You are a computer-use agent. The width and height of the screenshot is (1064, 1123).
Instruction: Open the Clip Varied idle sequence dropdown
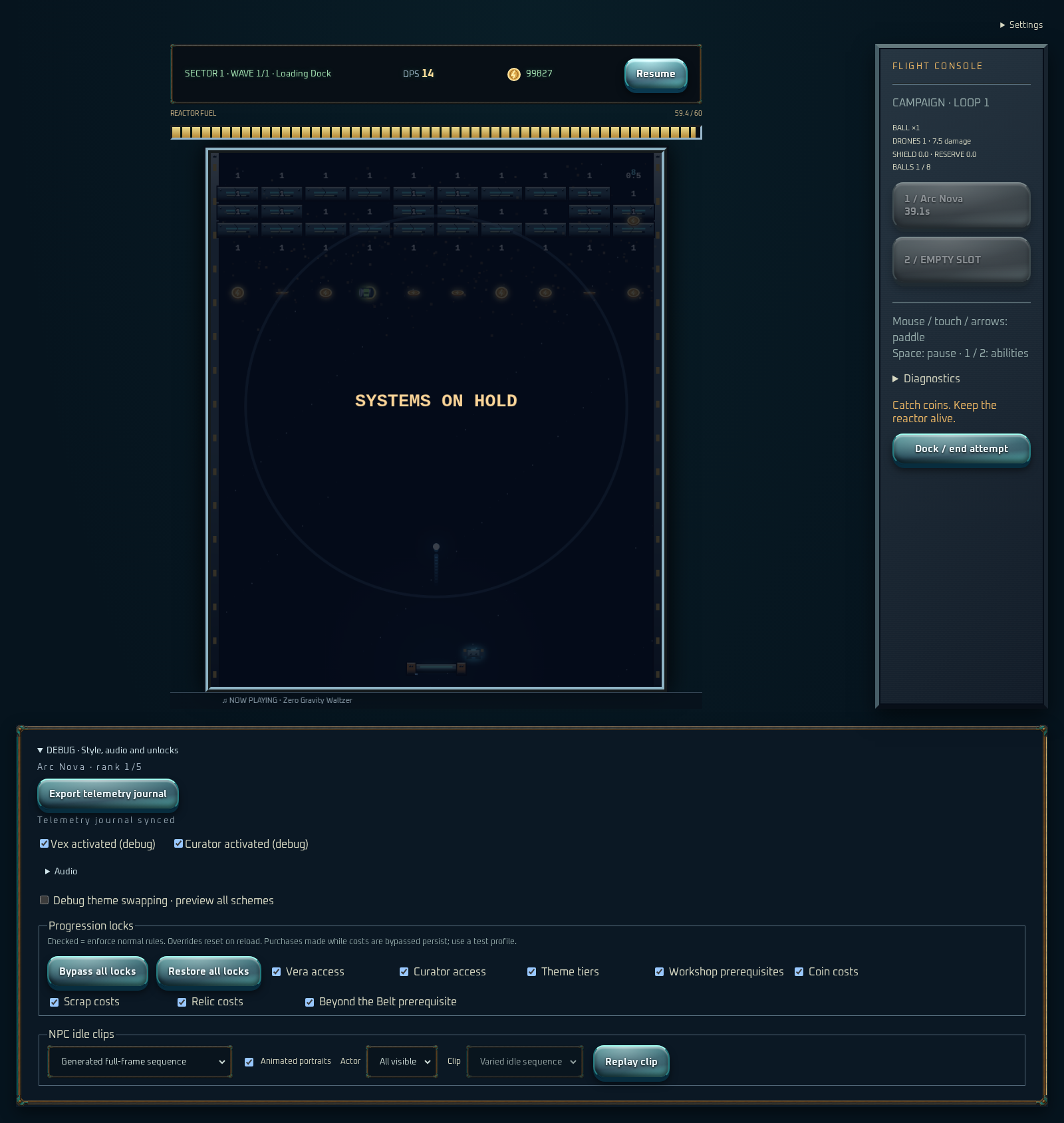pyautogui.click(x=525, y=1062)
